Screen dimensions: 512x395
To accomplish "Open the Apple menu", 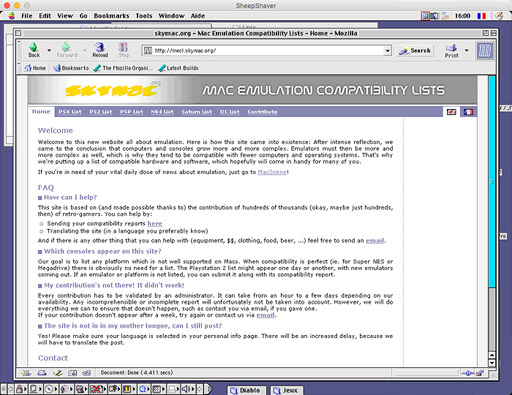I will pyautogui.click(x=12, y=16).
